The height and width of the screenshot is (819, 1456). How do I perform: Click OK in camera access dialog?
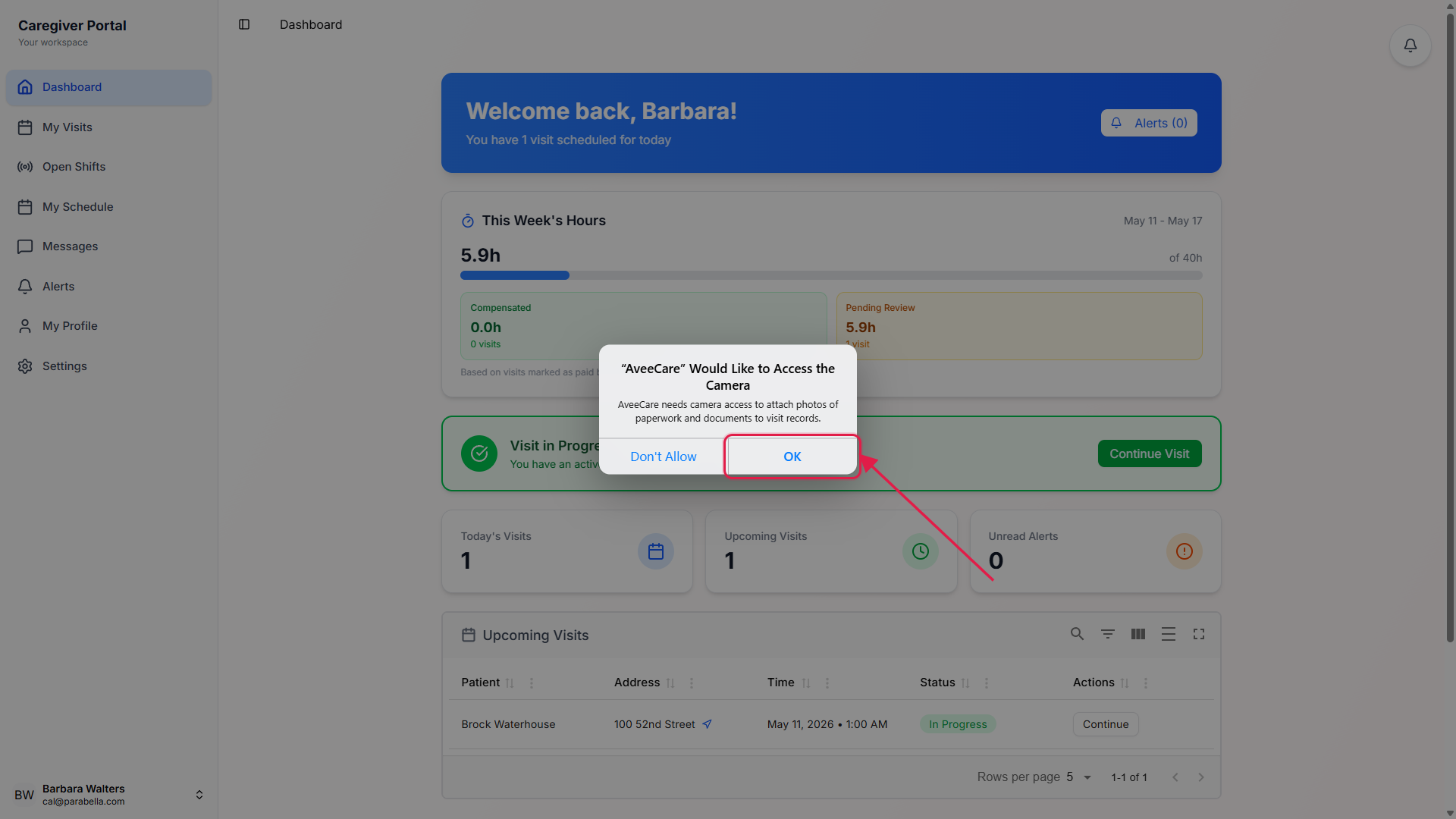click(792, 457)
